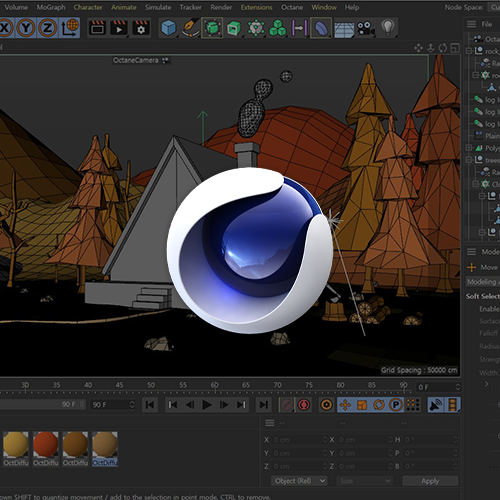Select the Spline Pen tool
The image size is (500, 500).
pos(190,28)
